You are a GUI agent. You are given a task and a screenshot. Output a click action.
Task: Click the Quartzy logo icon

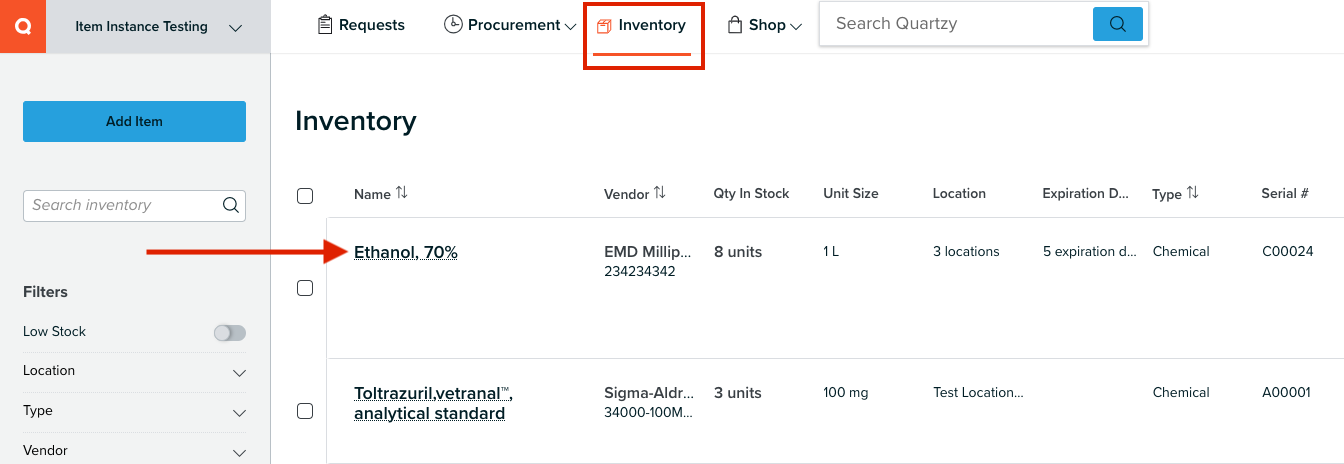pyautogui.click(x=22, y=27)
